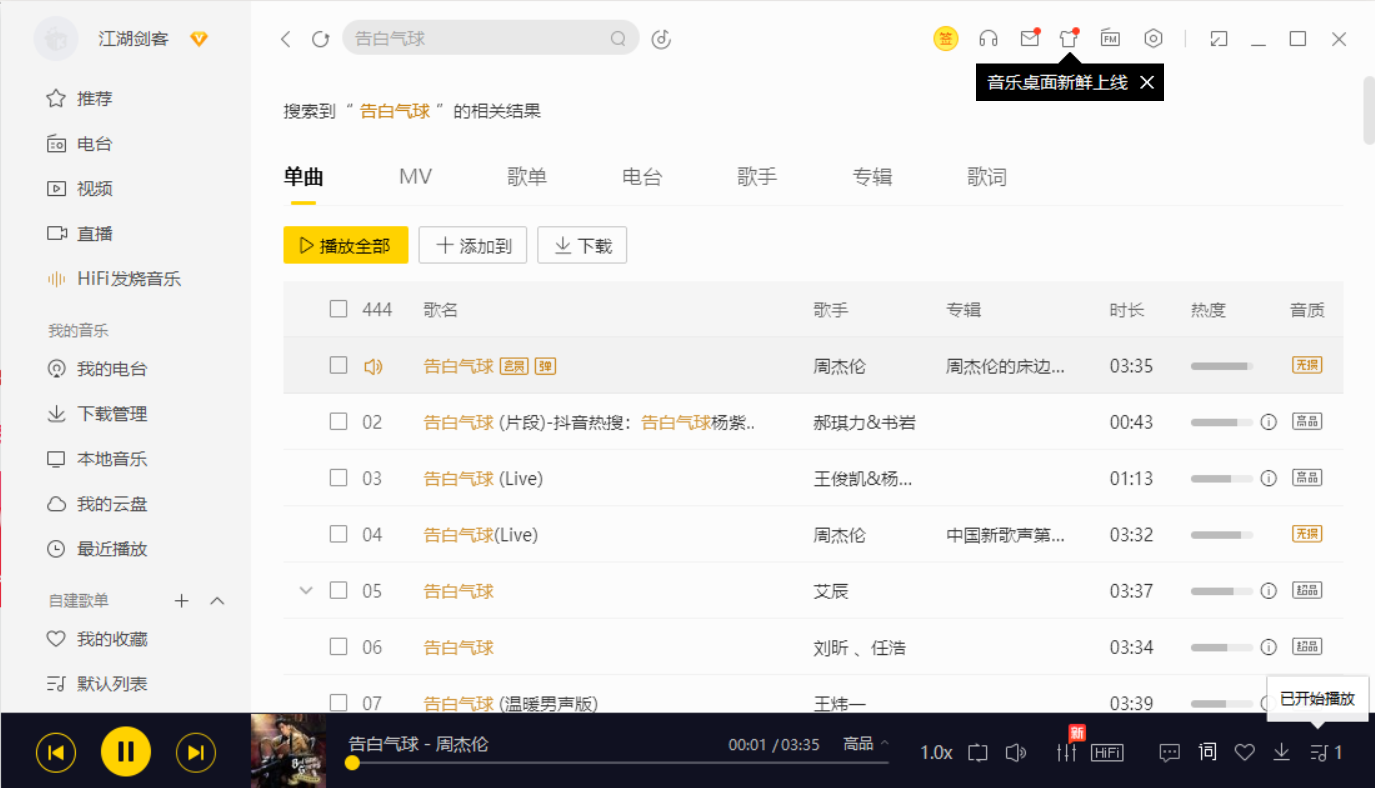Open the album cover thumbnail

288,751
